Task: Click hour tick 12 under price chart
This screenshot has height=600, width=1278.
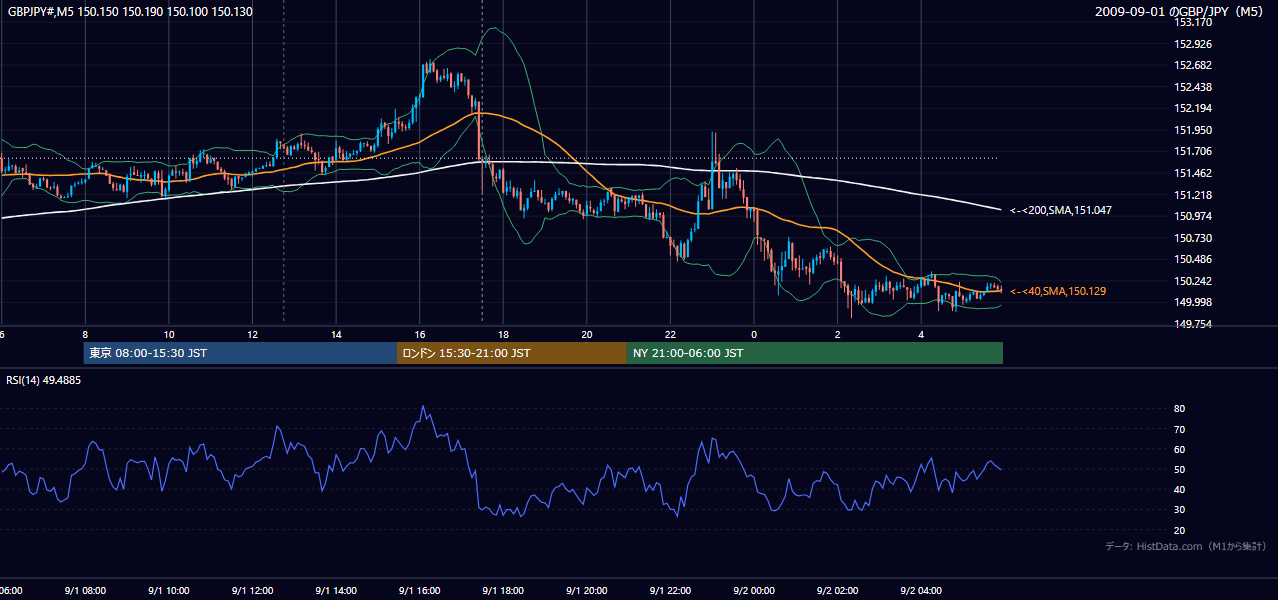Action: pos(252,334)
